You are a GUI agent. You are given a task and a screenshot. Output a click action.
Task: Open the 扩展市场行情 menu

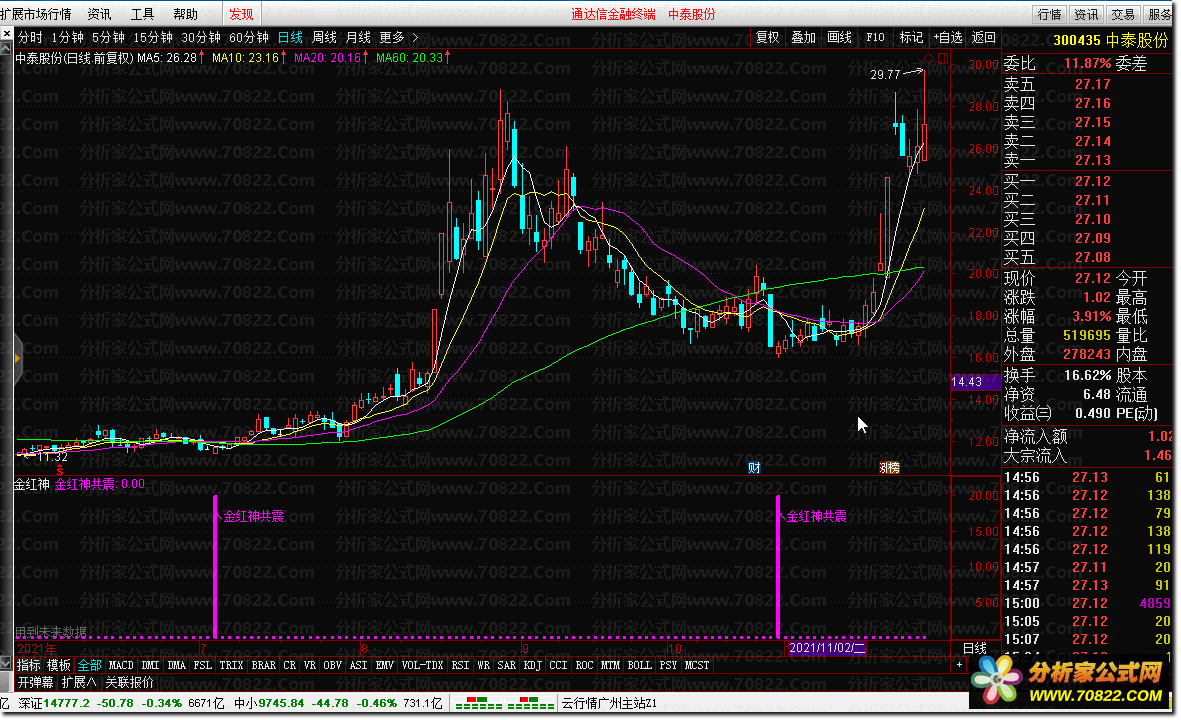(36, 14)
